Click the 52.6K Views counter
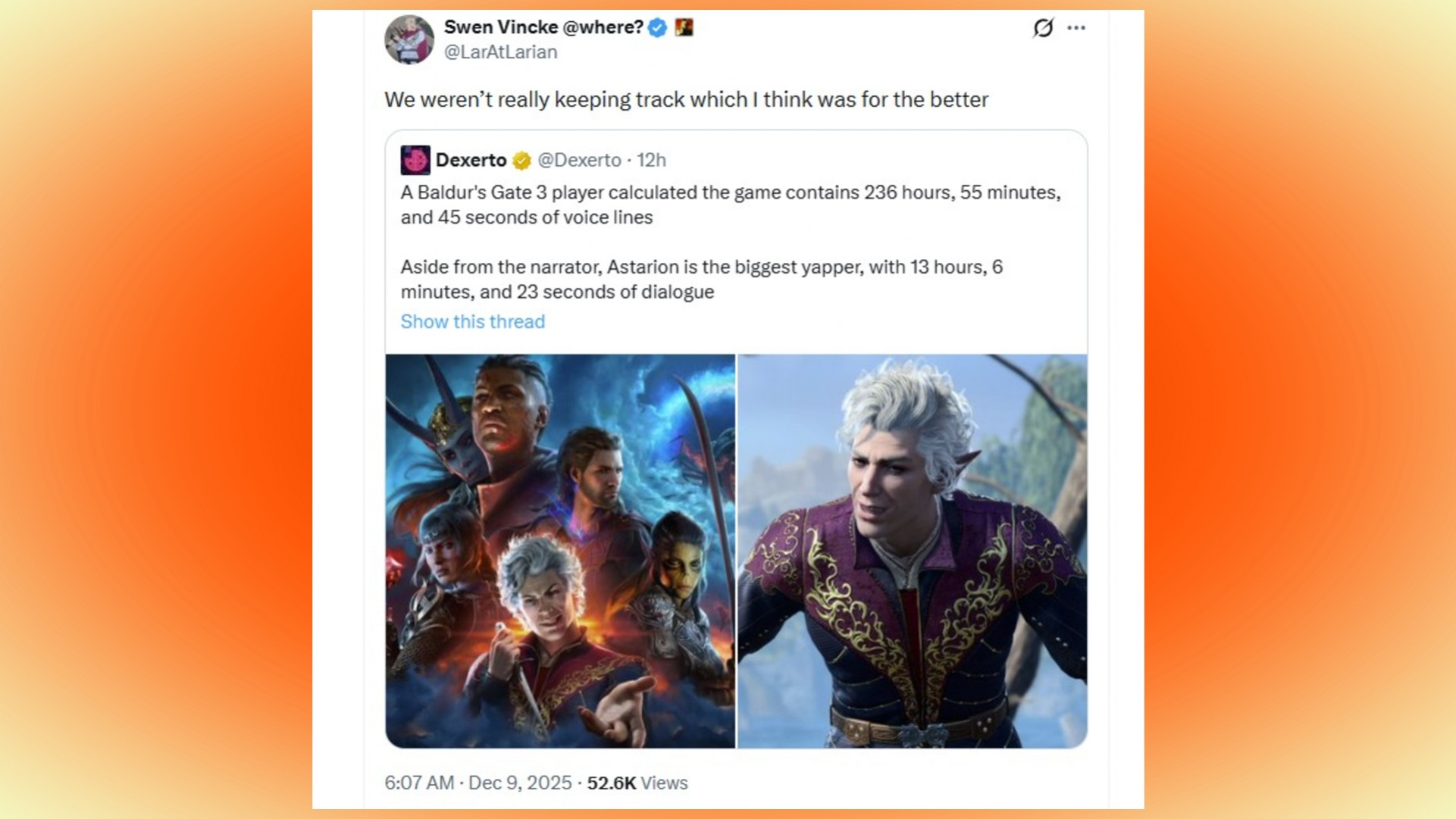This screenshot has height=819, width=1456. pos(637,783)
